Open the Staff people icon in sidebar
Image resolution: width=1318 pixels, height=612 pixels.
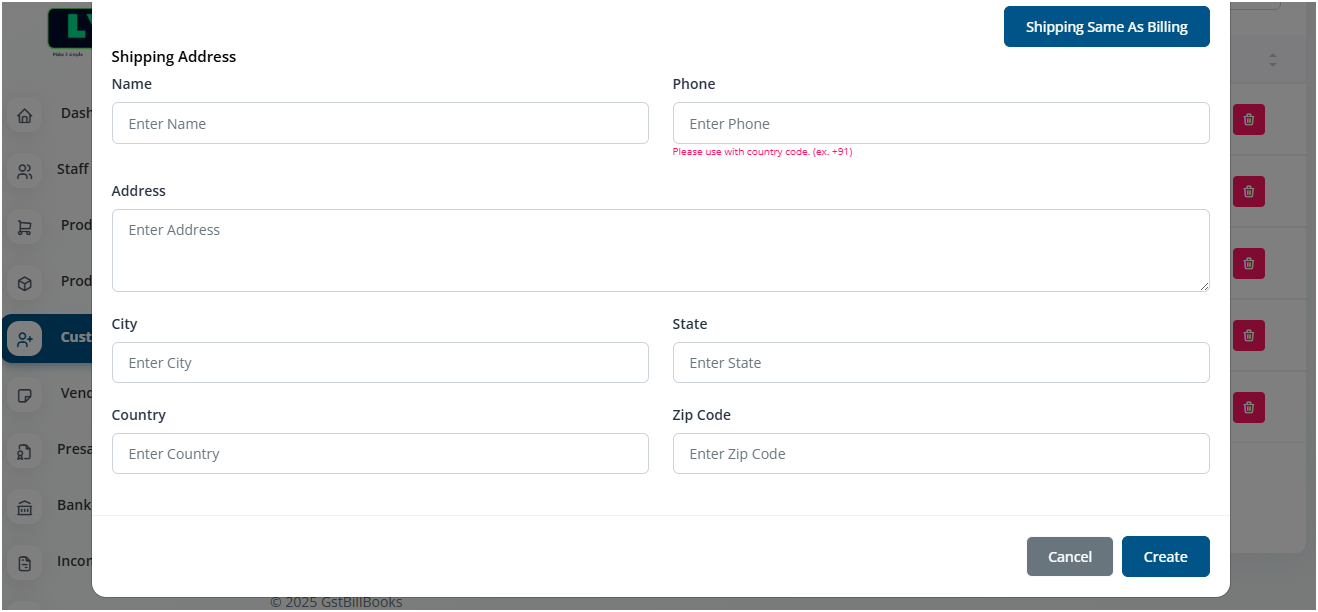click(25, 171)
